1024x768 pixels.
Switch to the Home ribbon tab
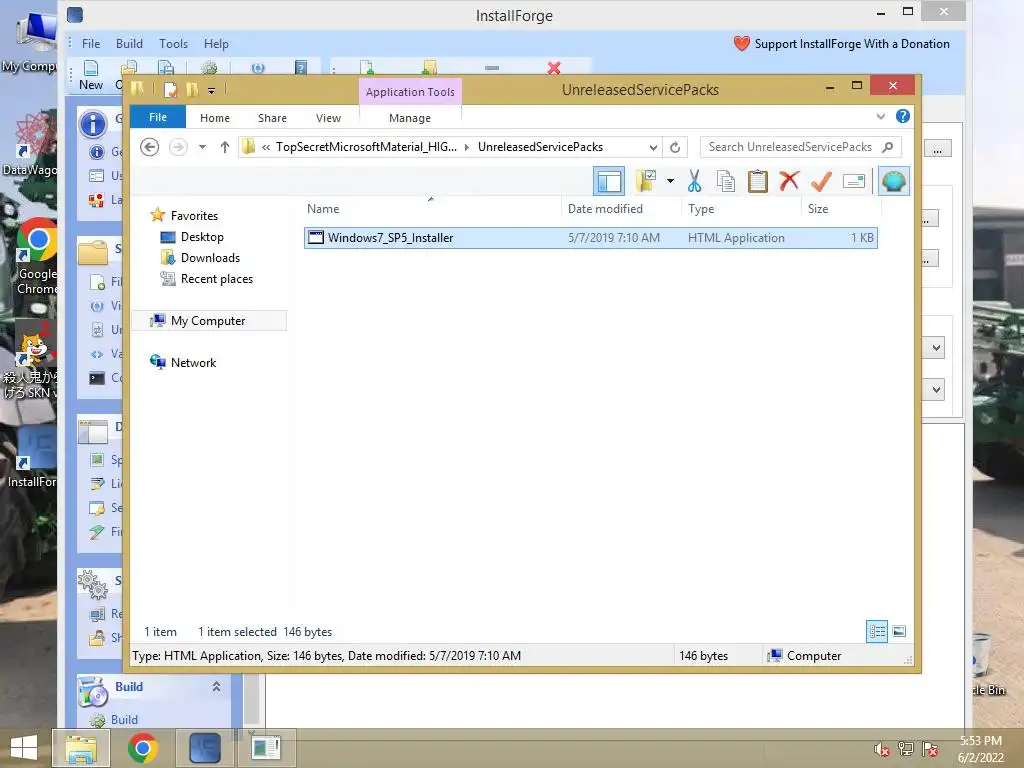215,118
